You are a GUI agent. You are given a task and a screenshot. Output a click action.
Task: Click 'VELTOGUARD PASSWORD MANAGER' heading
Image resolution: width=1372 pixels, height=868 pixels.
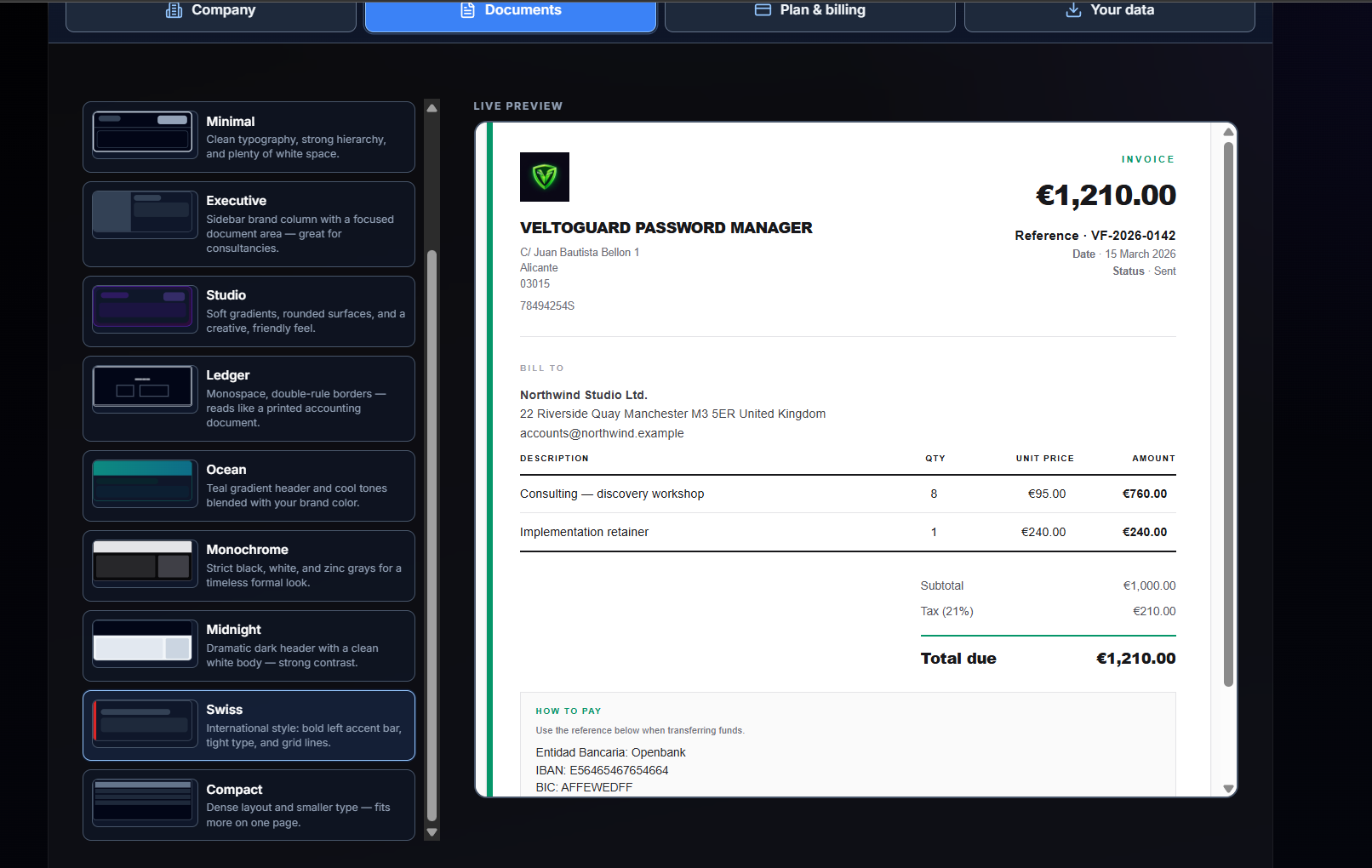666,228
